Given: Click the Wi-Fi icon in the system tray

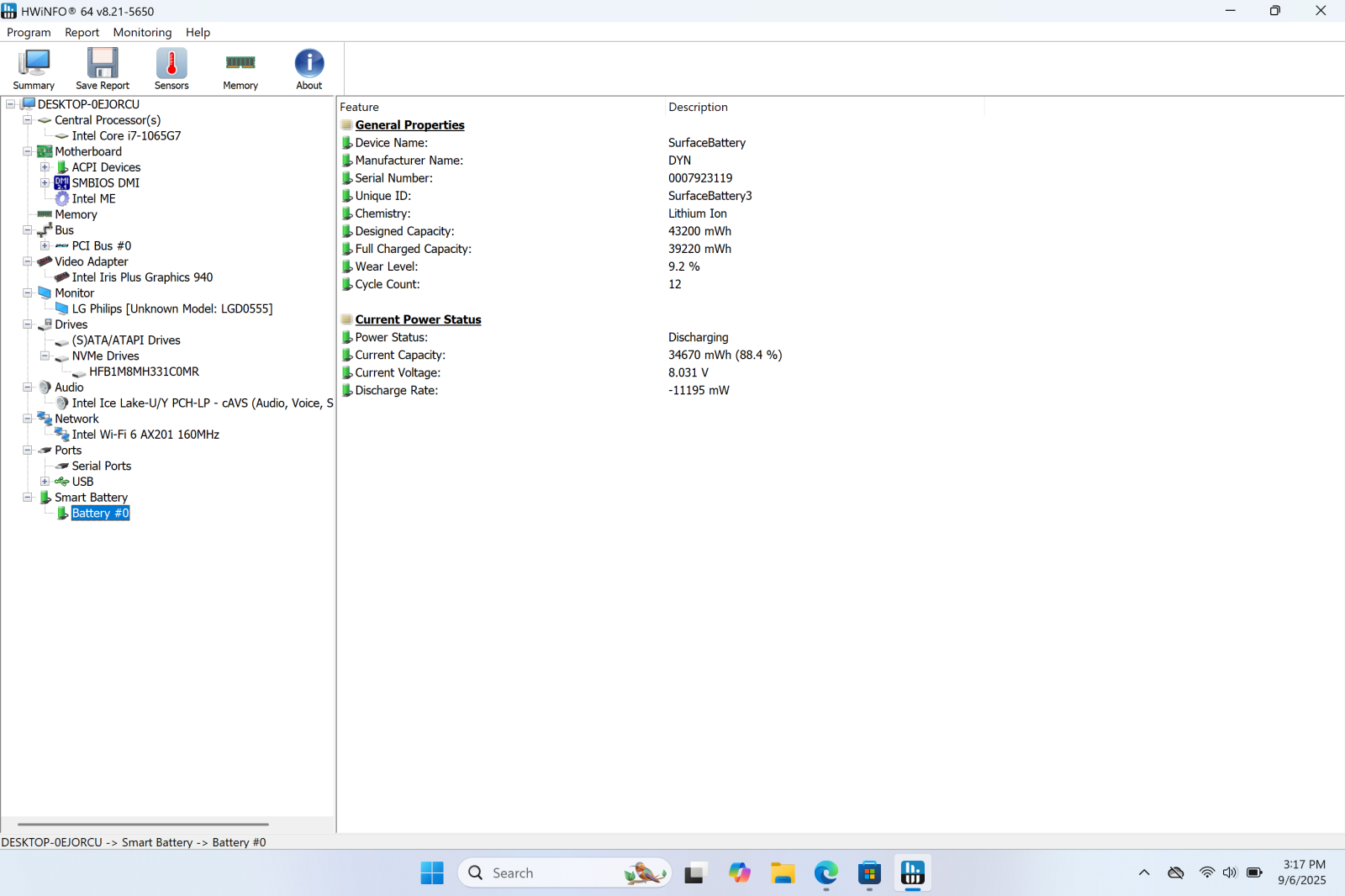Looking at the screenshot, I should [1205, 872].
